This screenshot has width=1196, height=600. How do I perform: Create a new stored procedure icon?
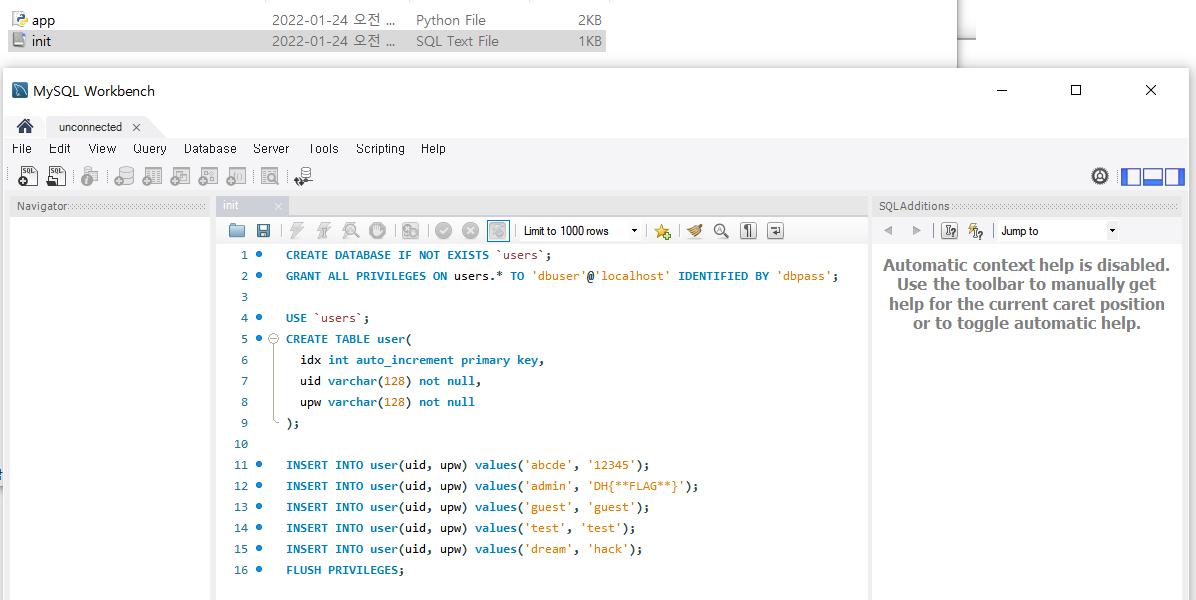click(x=208, y=176)
